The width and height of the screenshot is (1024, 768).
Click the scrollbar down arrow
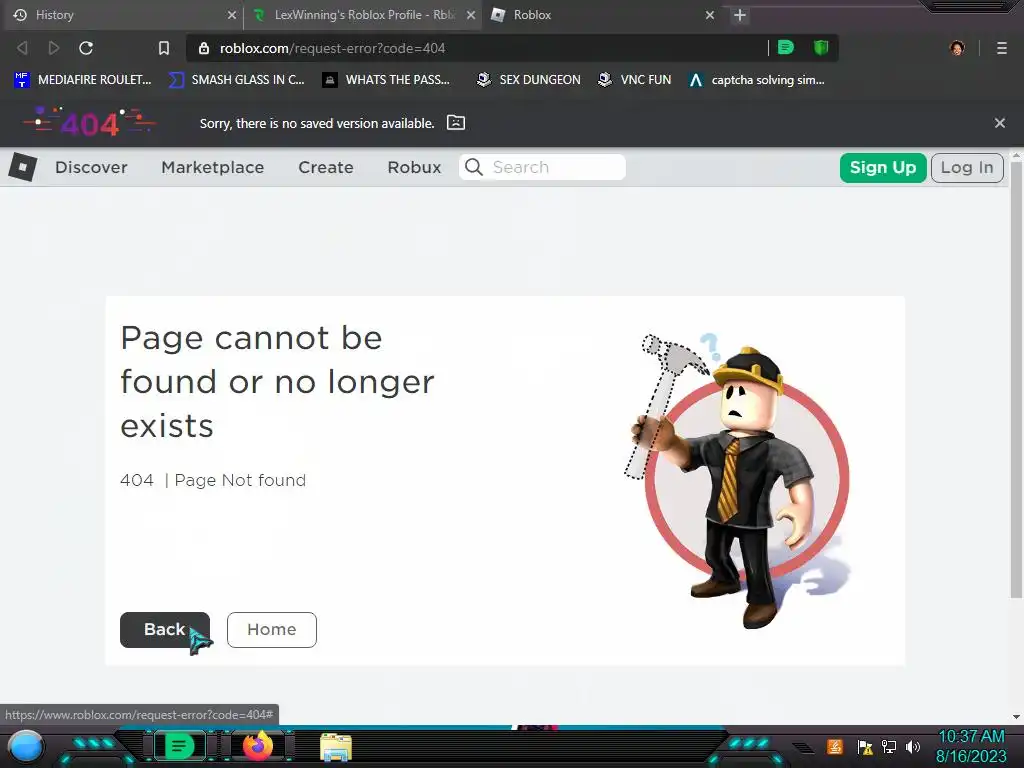coord(1016,717)
